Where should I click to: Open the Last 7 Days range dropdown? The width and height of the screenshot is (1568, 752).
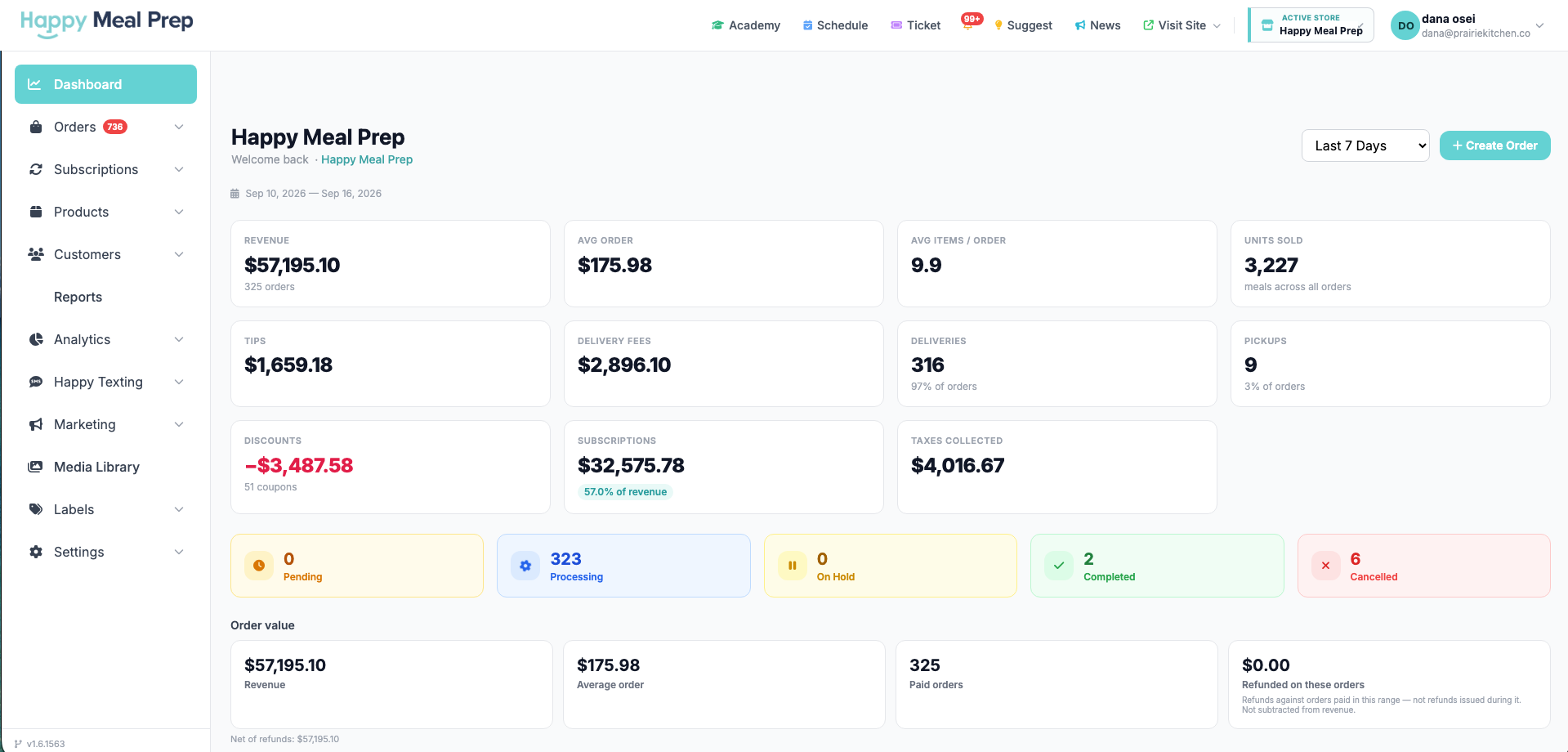(1365, 145)
